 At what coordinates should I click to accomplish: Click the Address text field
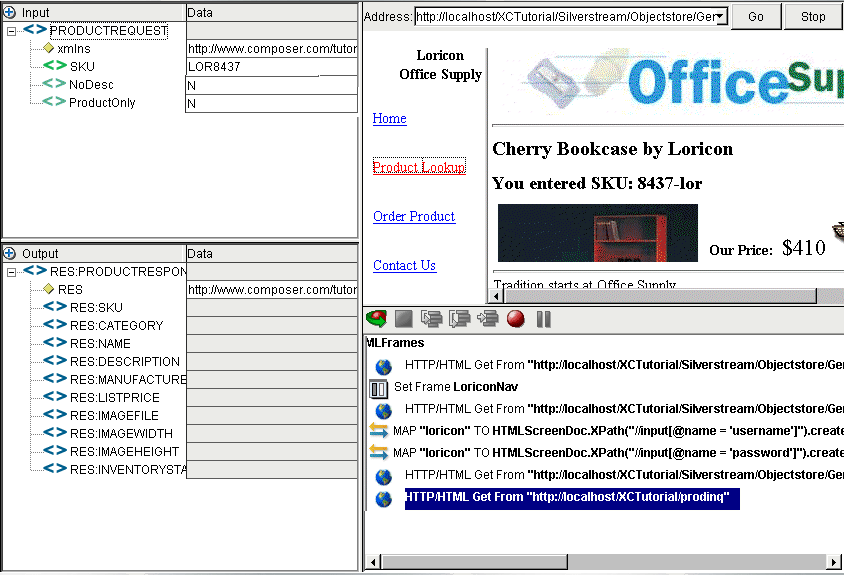[x=565, y=17]
